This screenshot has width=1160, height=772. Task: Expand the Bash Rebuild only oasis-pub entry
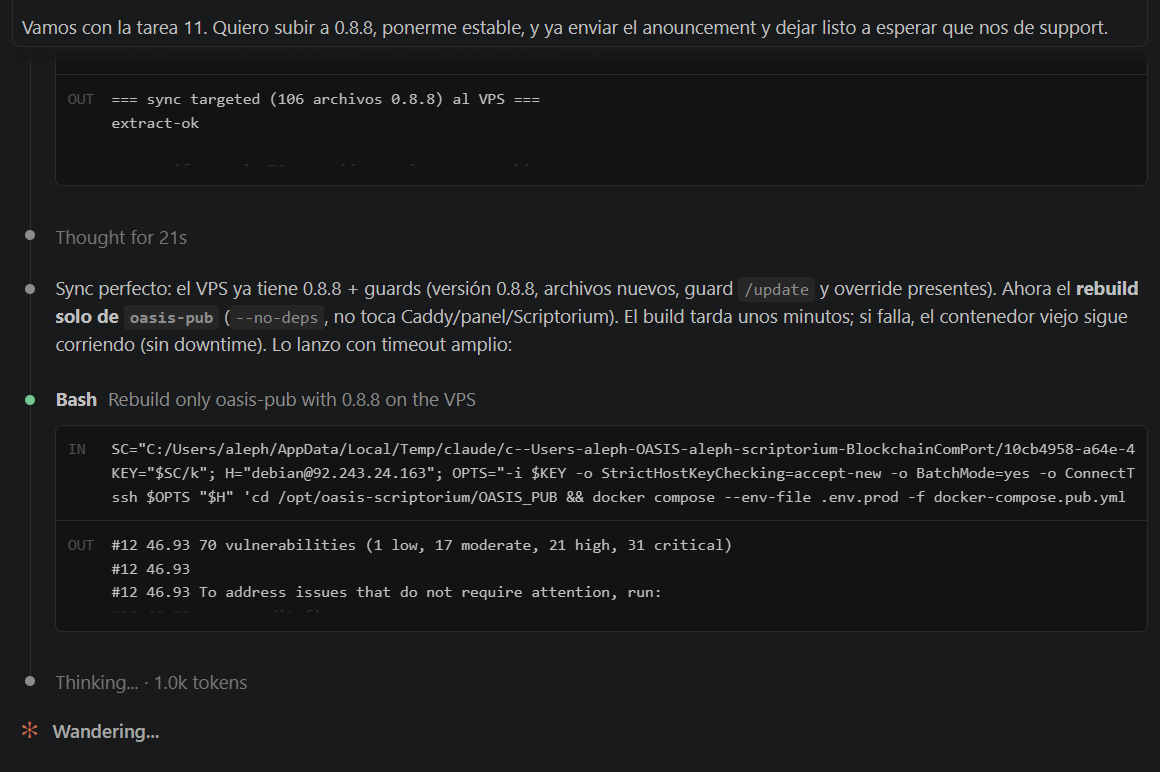point(266,399)
